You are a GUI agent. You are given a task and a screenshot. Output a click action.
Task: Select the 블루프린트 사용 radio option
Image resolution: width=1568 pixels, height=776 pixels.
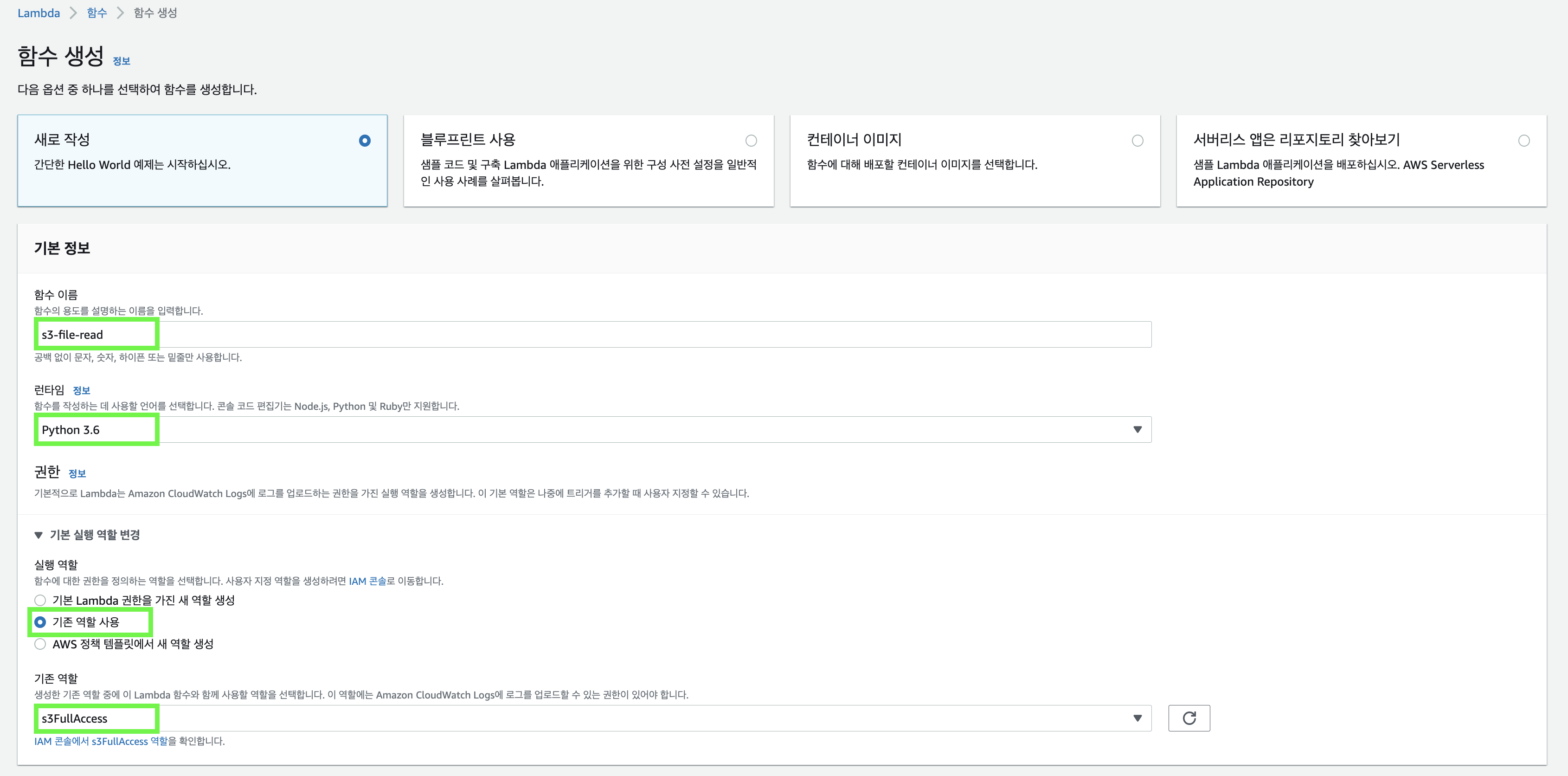click(x=751, y=141)
